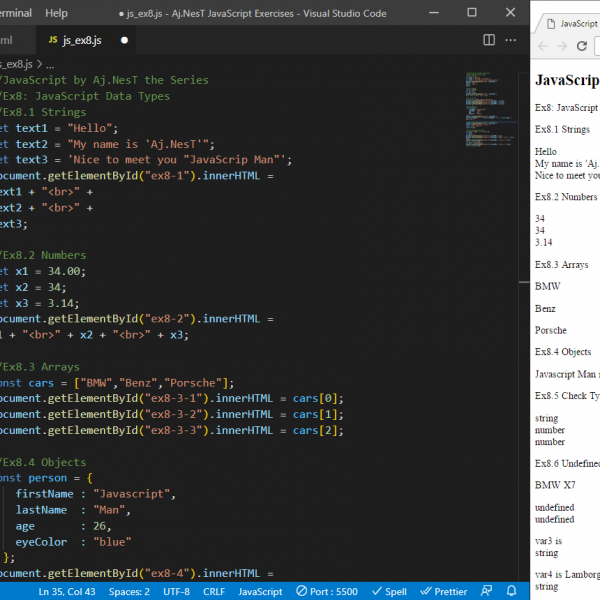Open the Help menu
The image size is (600, 600).
(56, 13)
